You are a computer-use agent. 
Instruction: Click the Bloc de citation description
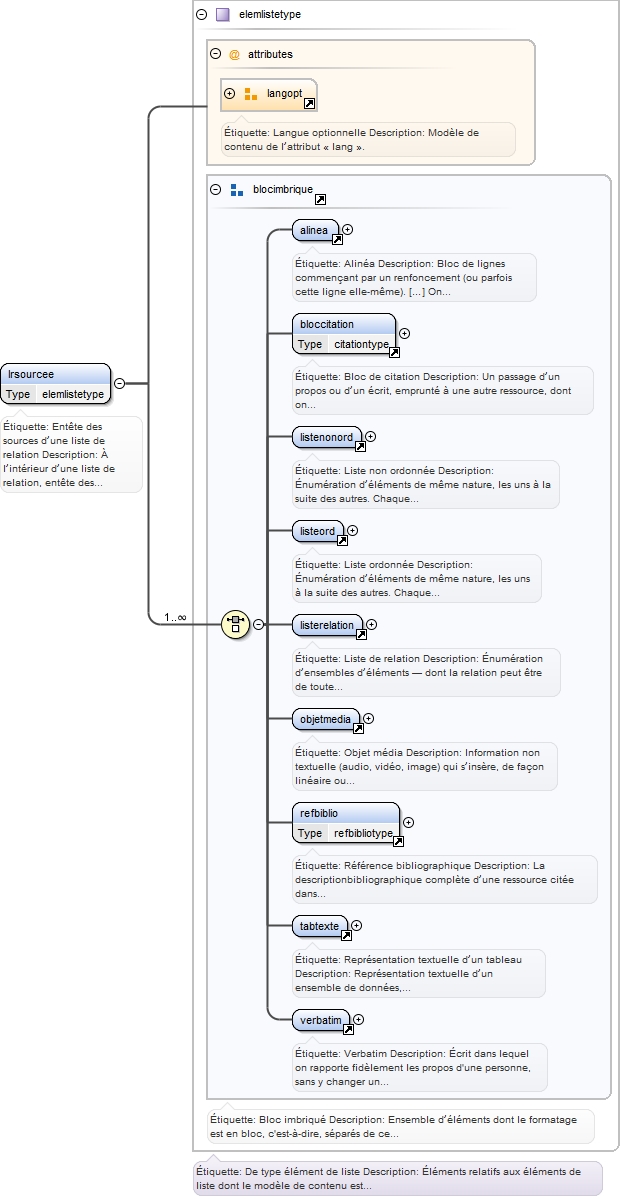tap(443, 391)
